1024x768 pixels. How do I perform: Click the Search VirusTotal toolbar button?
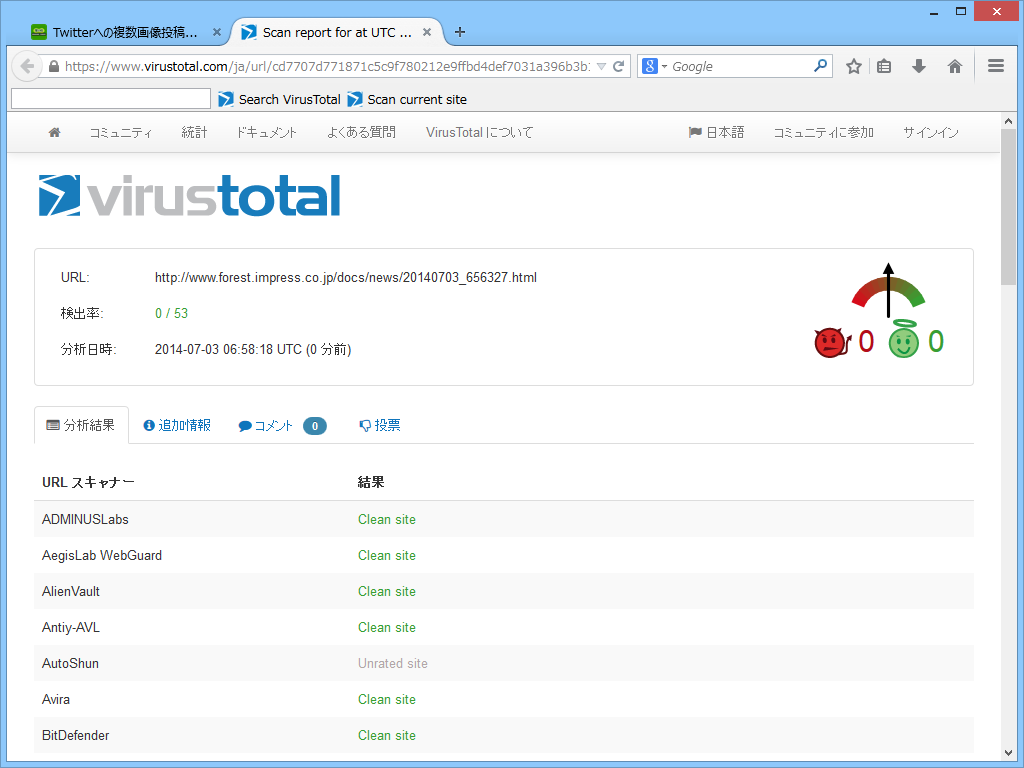[280, 99]
